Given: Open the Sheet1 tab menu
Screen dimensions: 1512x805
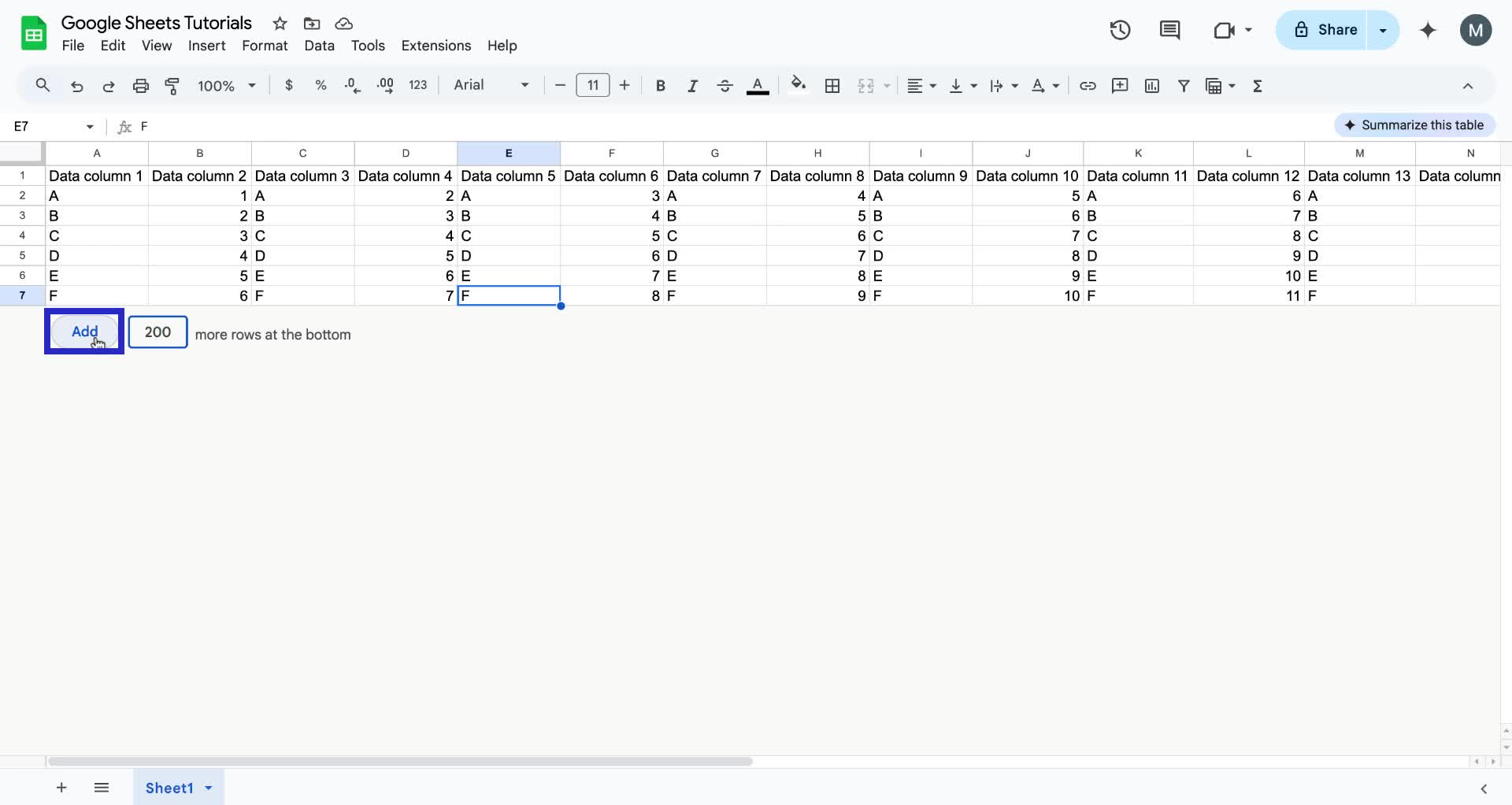Looking at the screenshot, I should pyautogui.click(x=208, y=788).
